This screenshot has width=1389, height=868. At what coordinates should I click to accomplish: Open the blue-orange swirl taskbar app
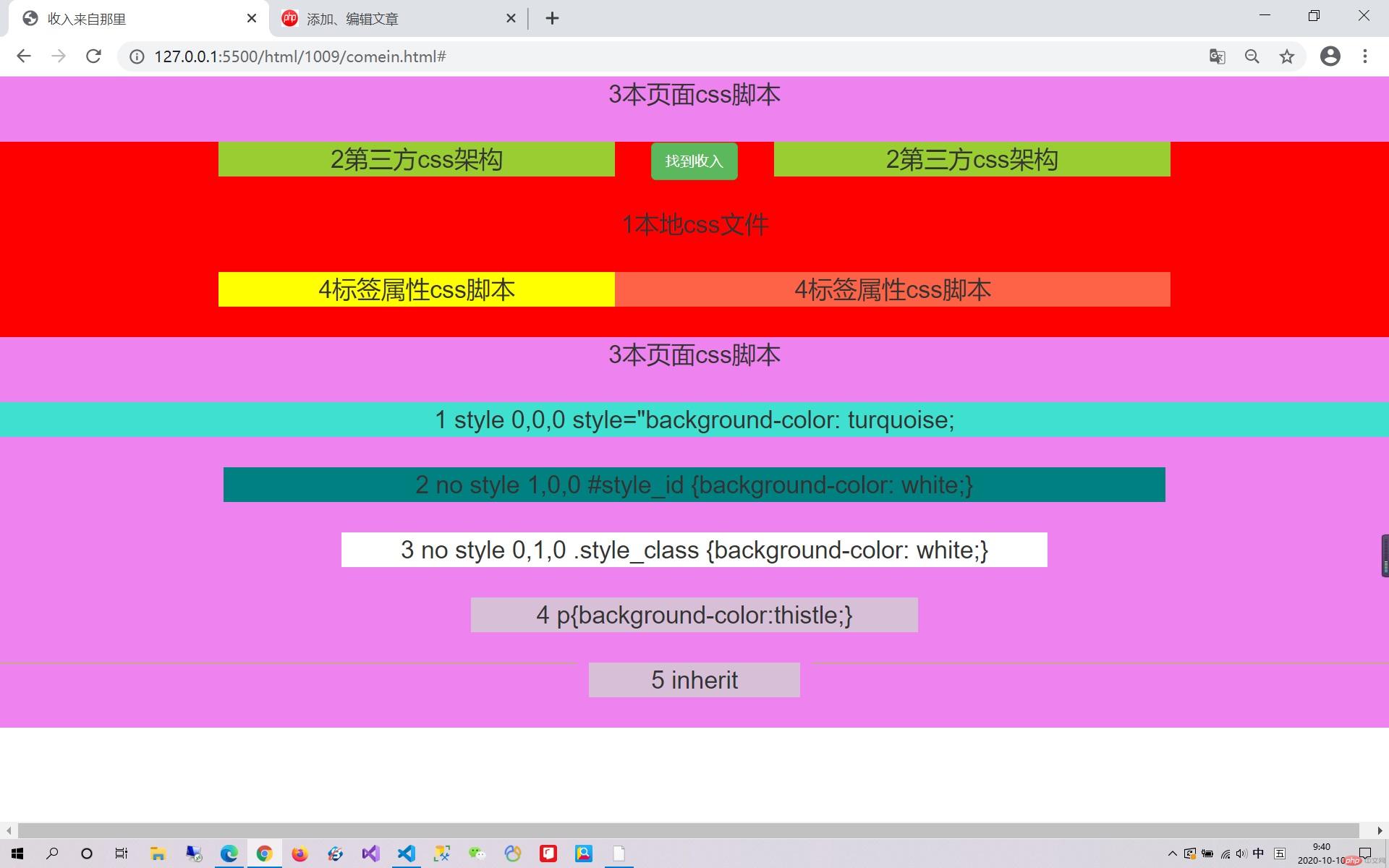pyautogui.click(x=513, y=854)
